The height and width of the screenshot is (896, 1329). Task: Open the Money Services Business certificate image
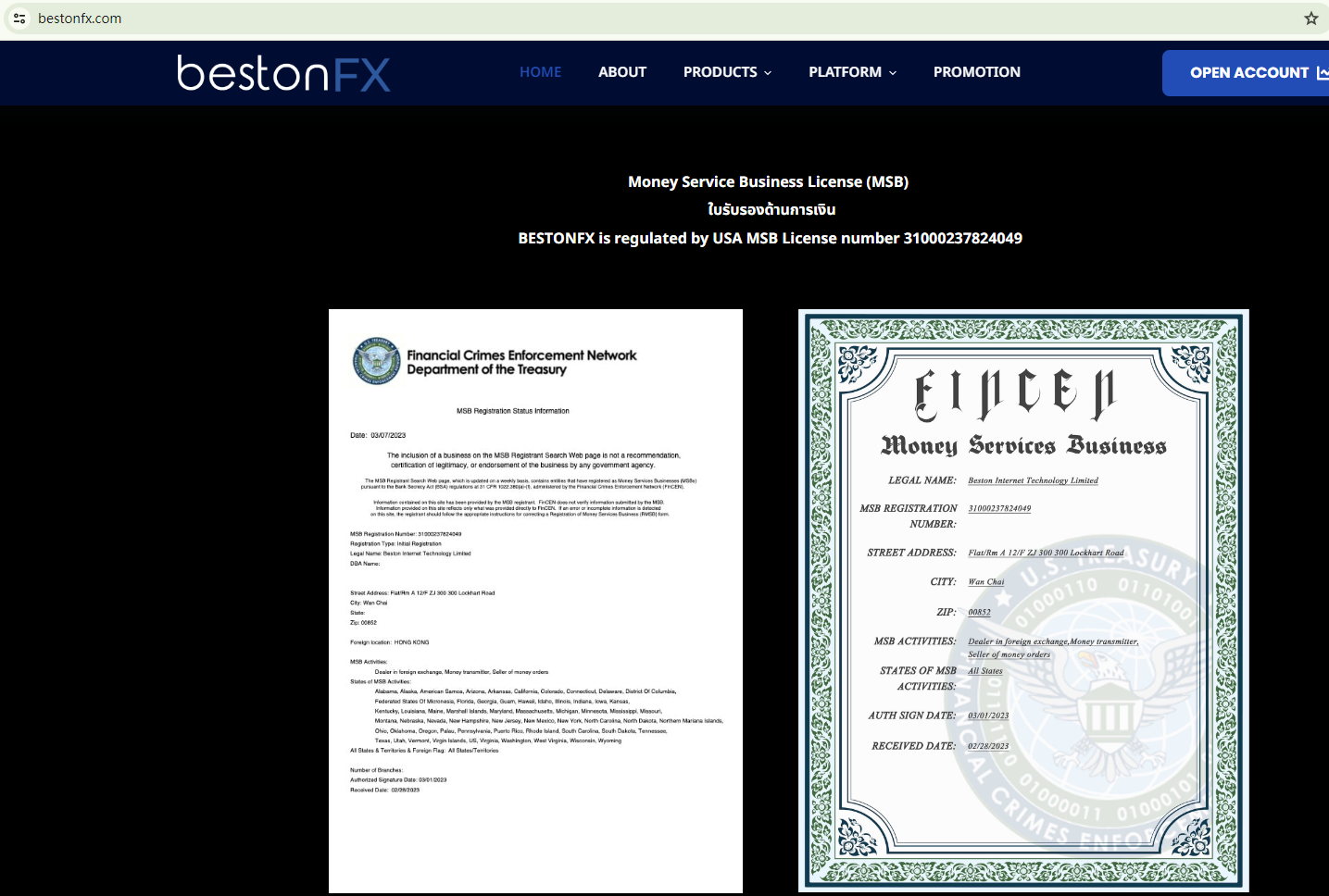(1023, 601)
